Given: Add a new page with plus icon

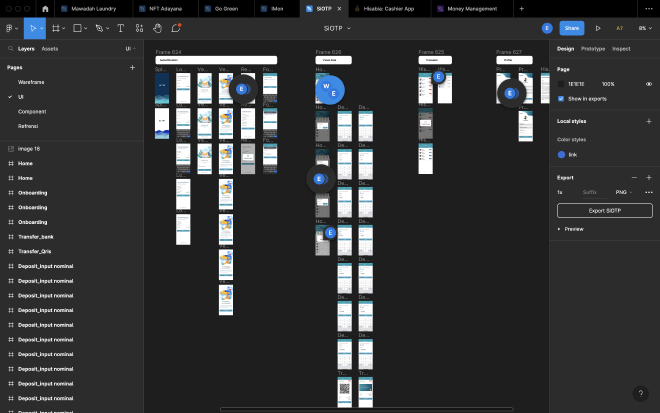Looking at the screenshot, I should (x=132, y=67).
